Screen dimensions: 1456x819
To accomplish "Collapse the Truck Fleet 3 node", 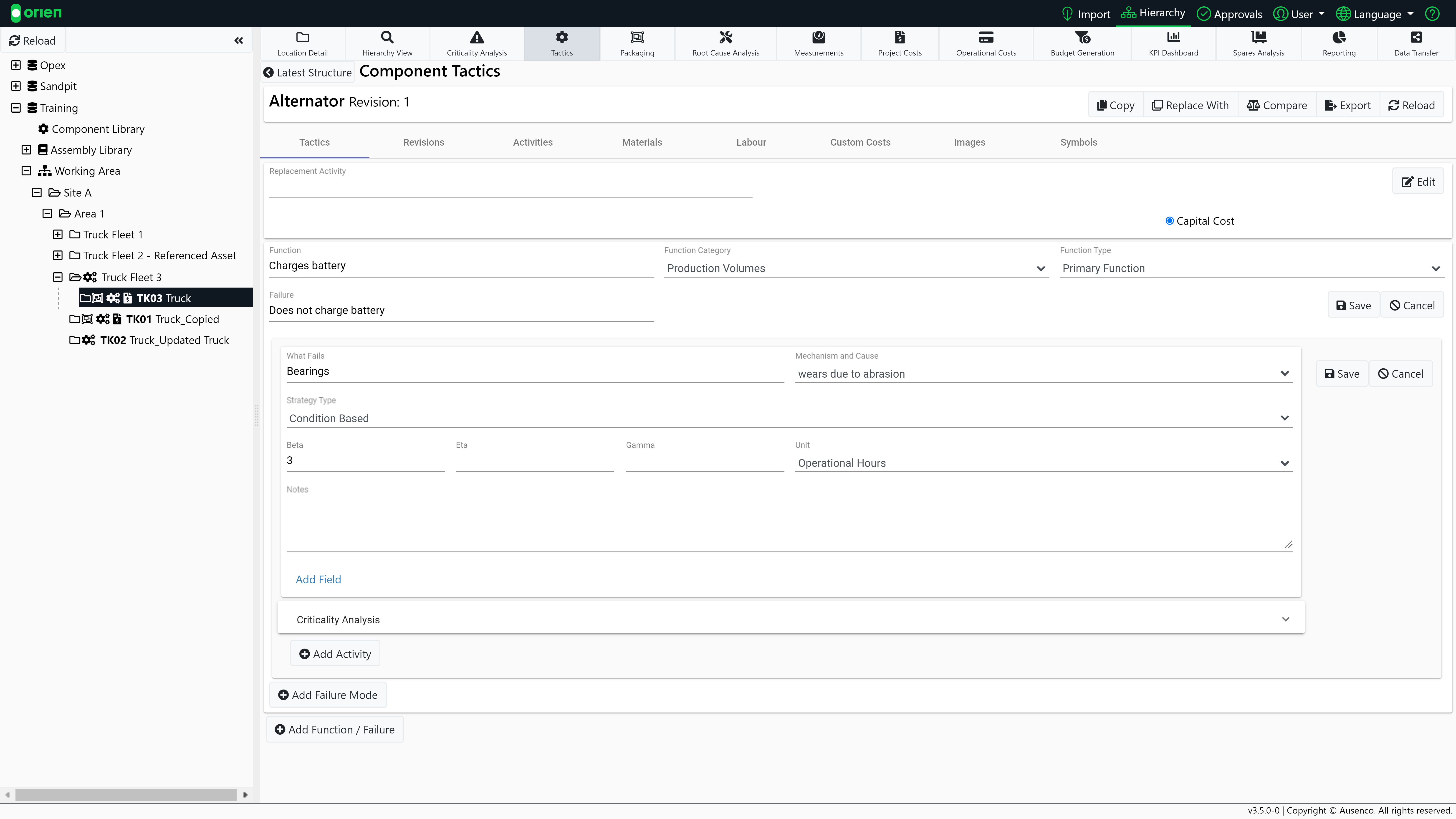I will pyautogui.click(x=58, y=277).
